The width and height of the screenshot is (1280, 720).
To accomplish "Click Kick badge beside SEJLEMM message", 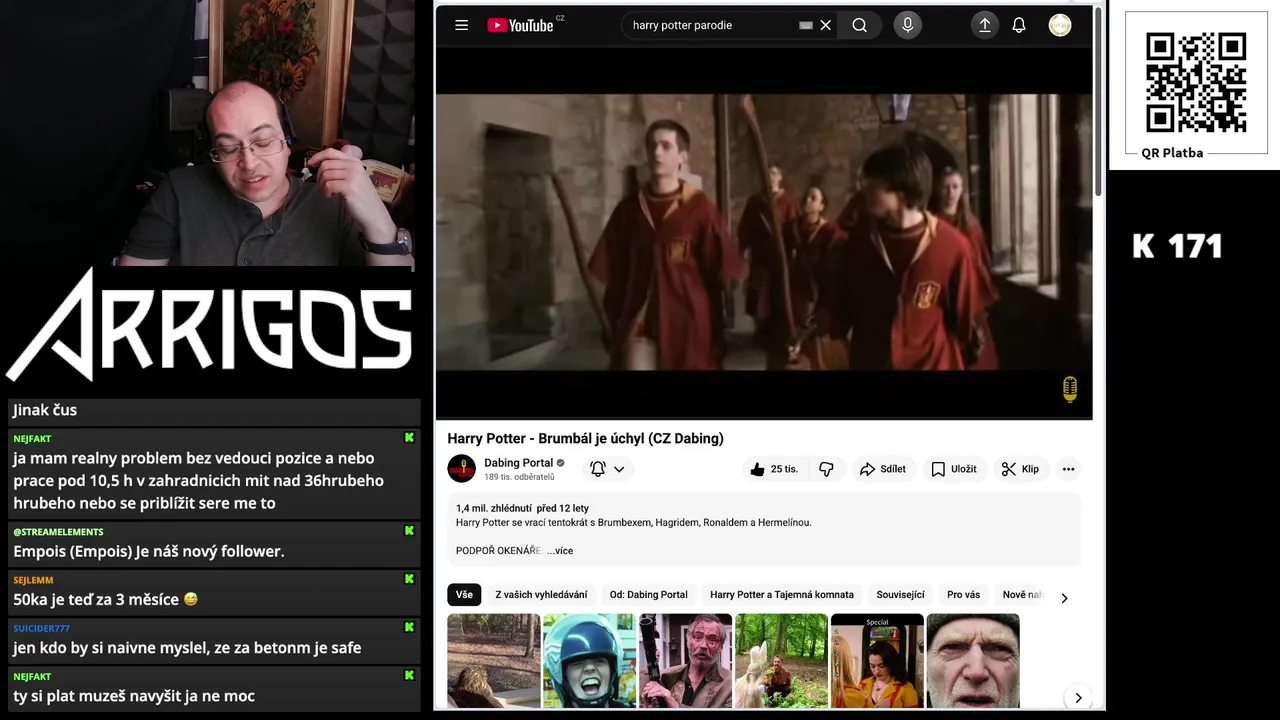I will tap(409, 579).
